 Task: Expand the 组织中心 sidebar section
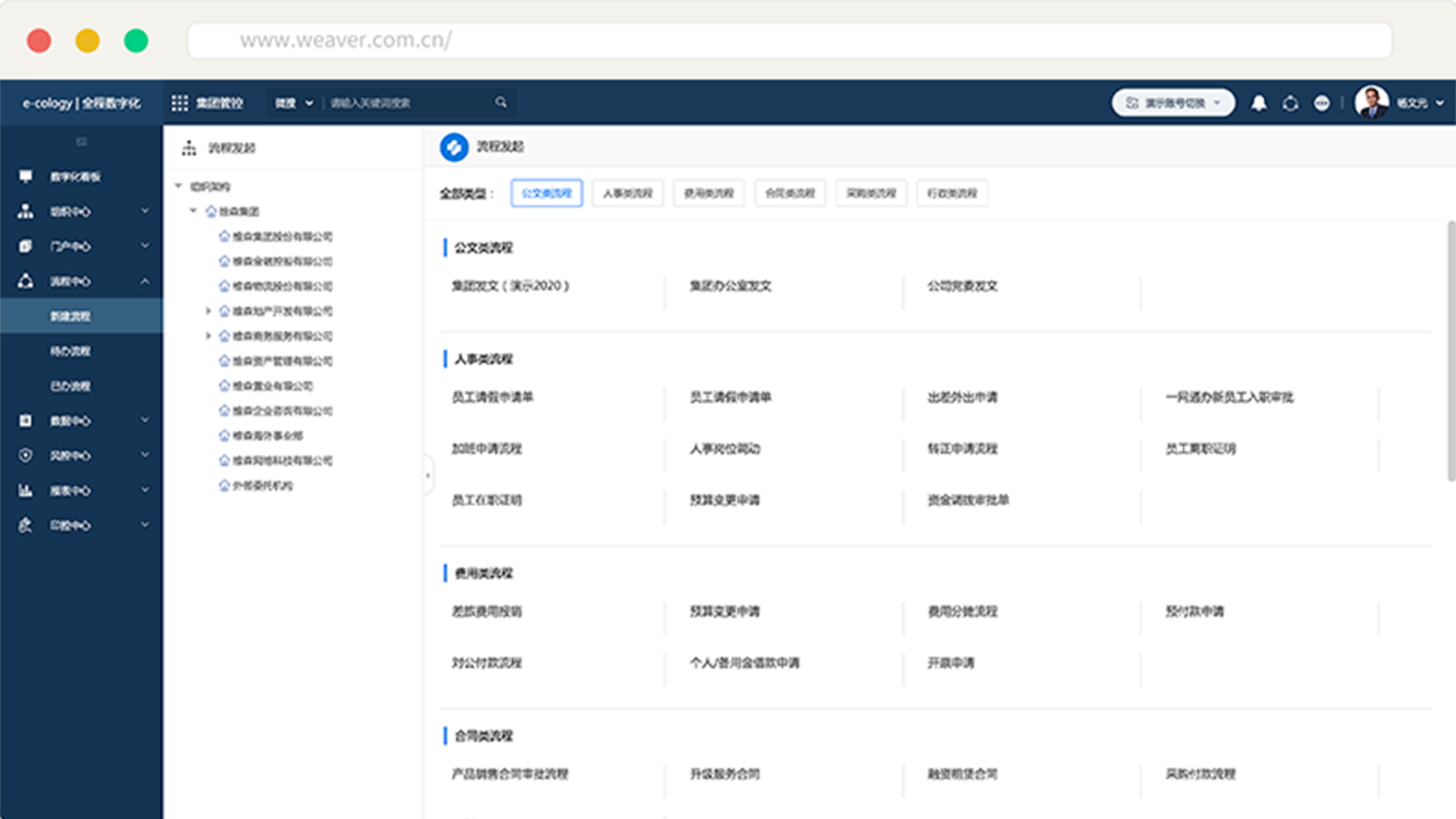pyautogui.click(x=145, y=211)
